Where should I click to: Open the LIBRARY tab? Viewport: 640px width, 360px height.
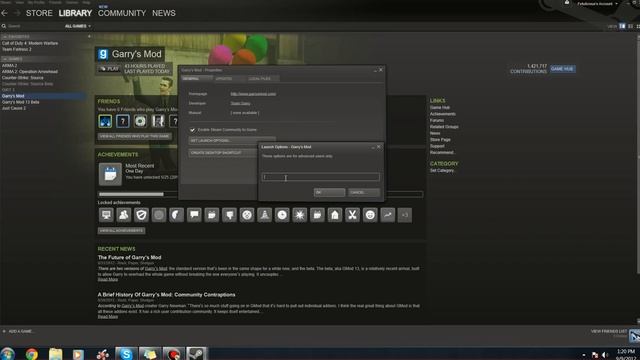click(x=75, y=13)
